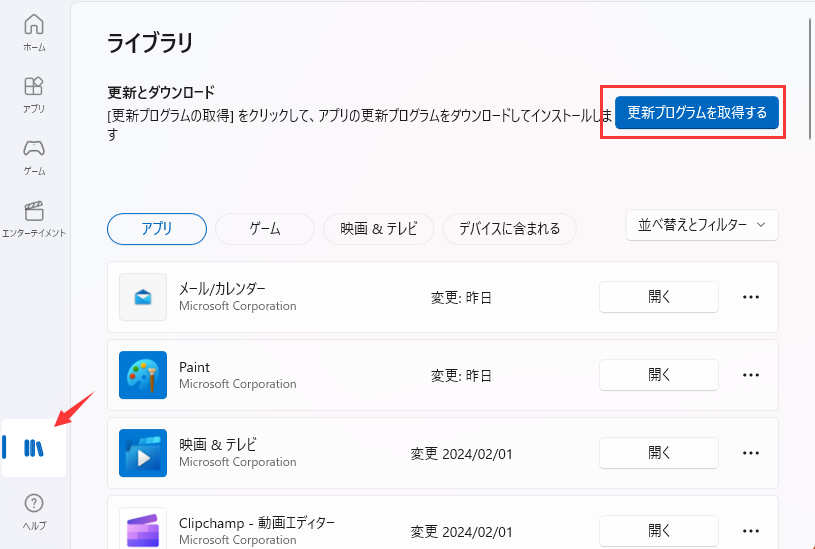The height and width of the screenshot is (549, 815).
Task: Click the vertical scrollbar at the right
Action: pos(811,78)
